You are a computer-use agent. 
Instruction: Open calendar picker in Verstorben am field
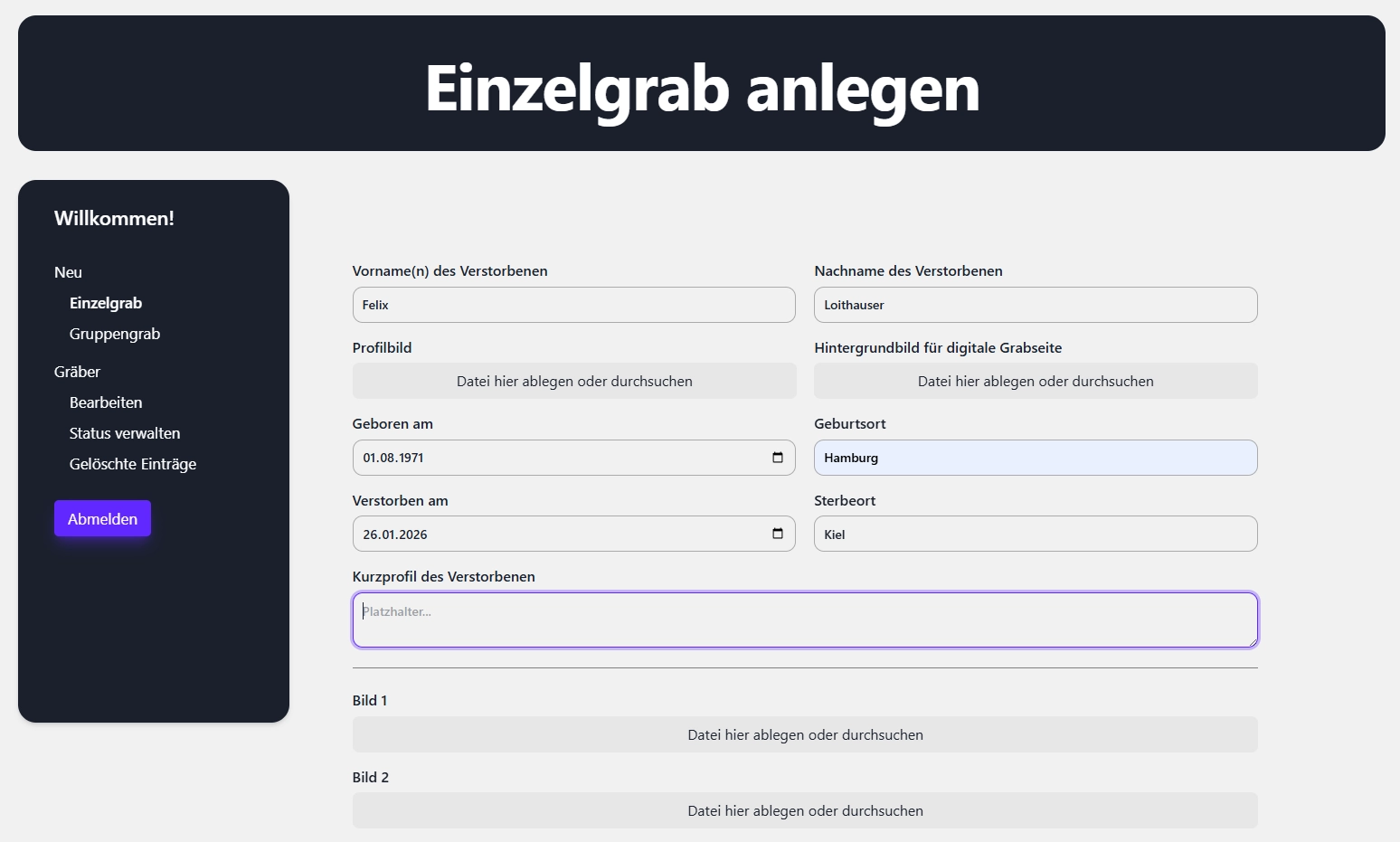(778, 534)
